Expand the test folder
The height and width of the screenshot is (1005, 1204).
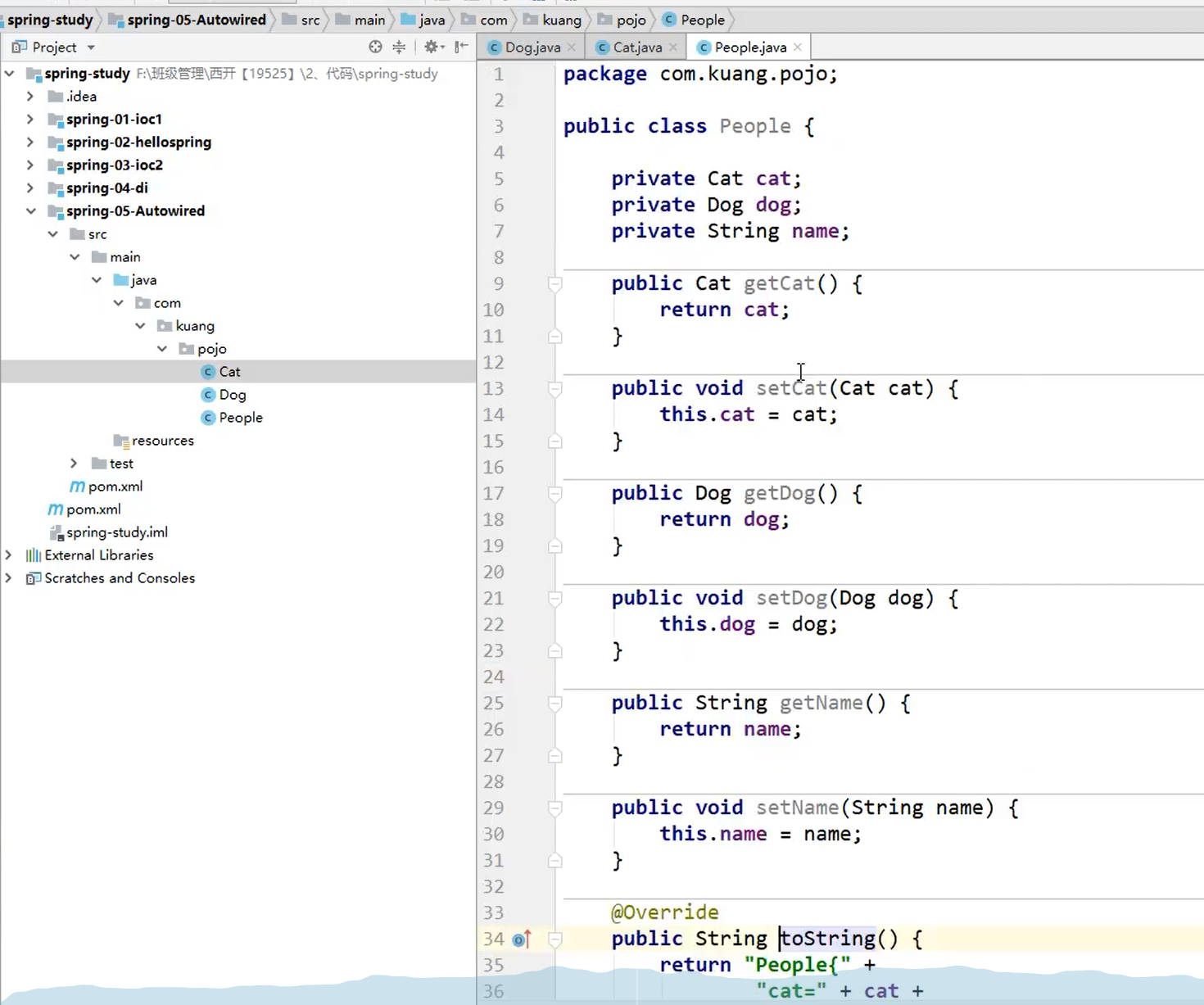(74, 464)
